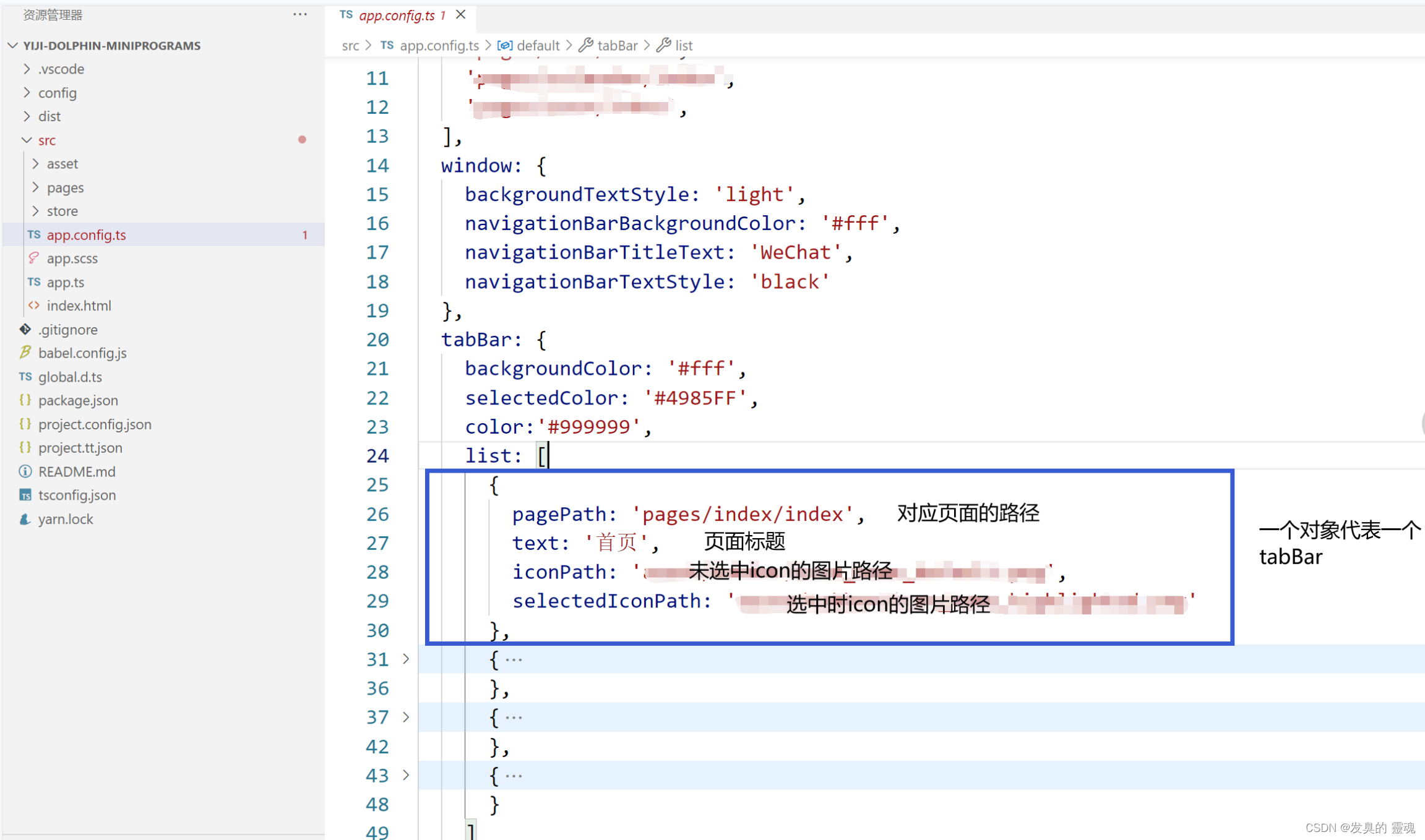Open package.json from the explorer
The width and height of the screenshot is (1425, 840).
pos(77,400)
